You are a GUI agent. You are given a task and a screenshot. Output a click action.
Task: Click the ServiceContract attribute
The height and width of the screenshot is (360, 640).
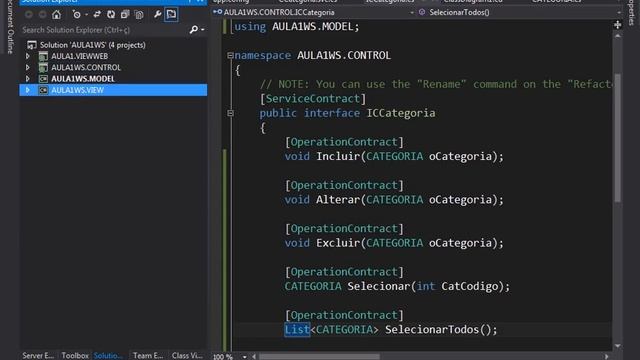(313, 98)
